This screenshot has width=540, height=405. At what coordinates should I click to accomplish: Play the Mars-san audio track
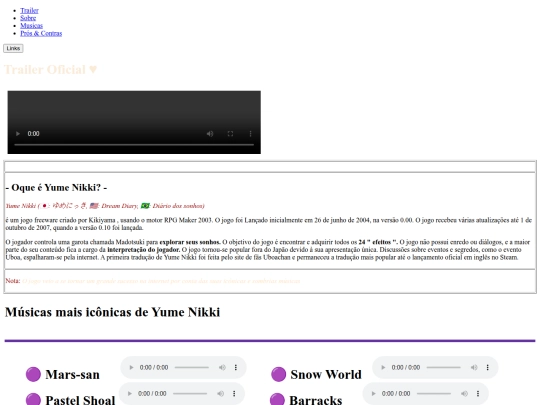(x=131, y=367)
